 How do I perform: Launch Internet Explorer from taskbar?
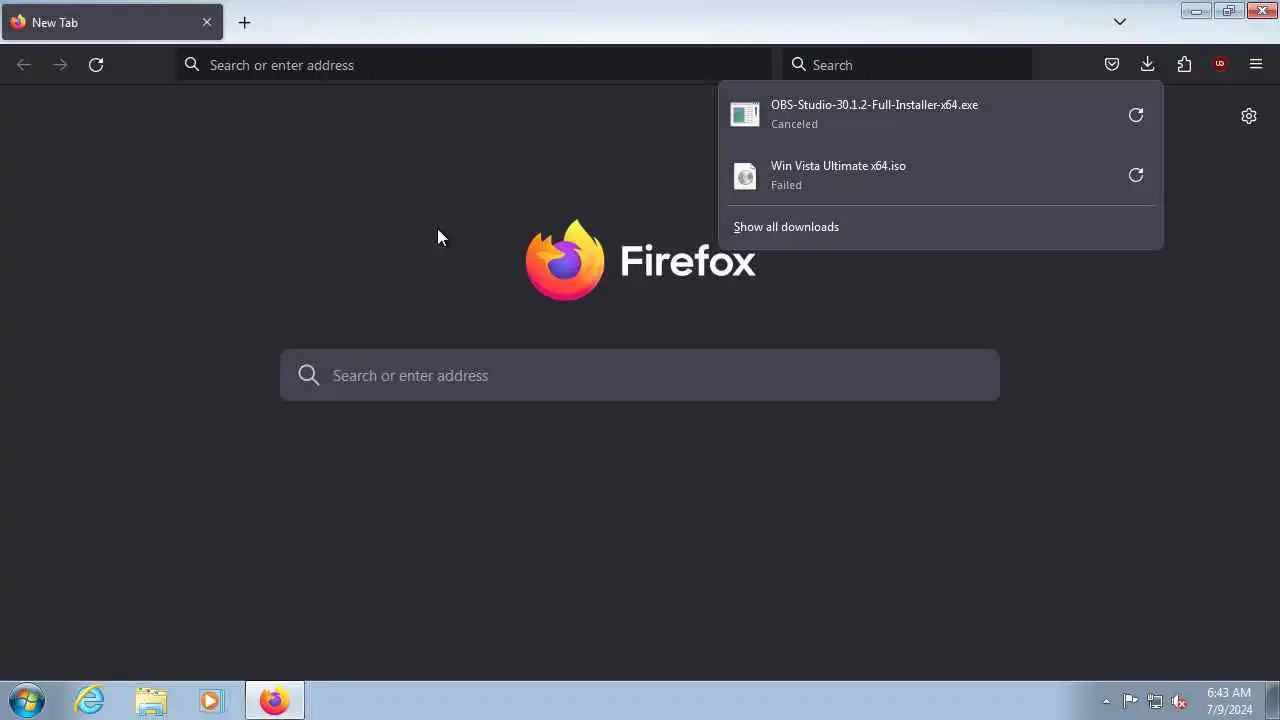[90, 700]
